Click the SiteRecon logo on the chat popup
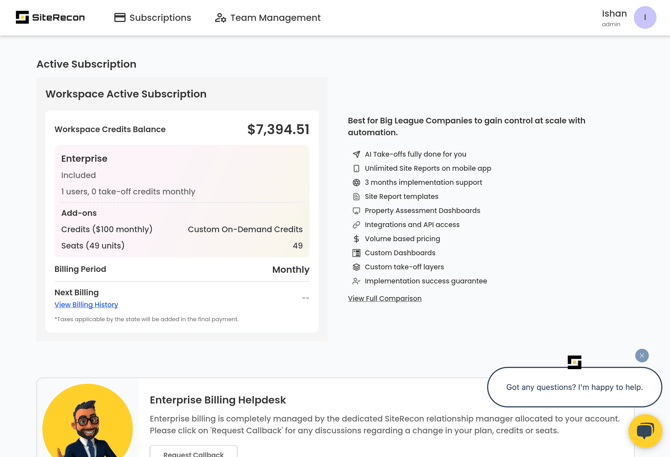 (574, 362)
